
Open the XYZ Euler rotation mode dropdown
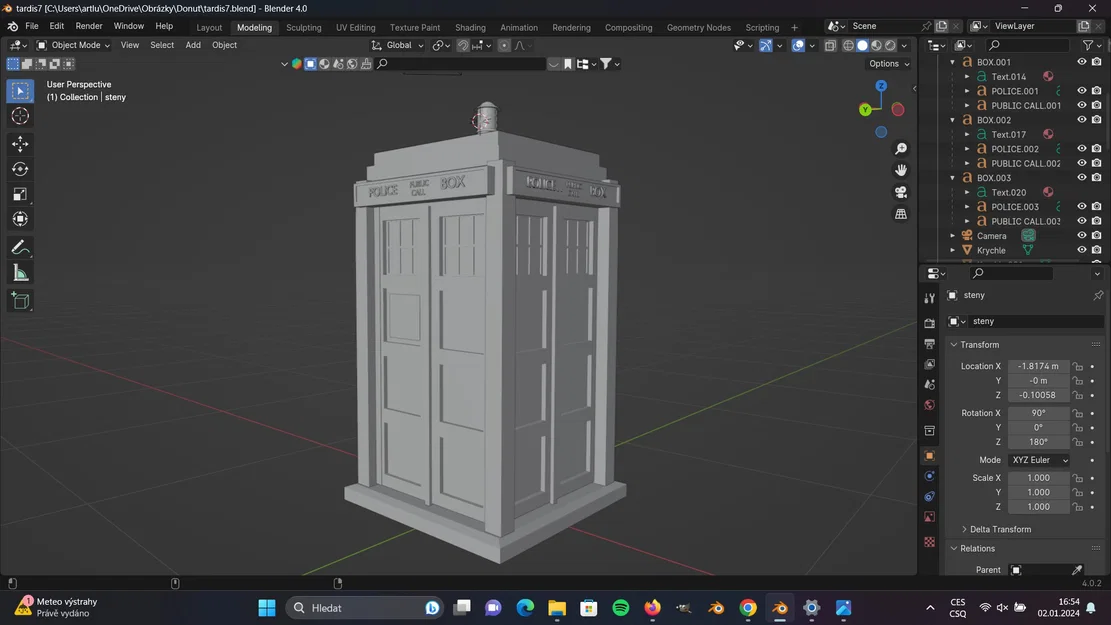coord(1040,460)
